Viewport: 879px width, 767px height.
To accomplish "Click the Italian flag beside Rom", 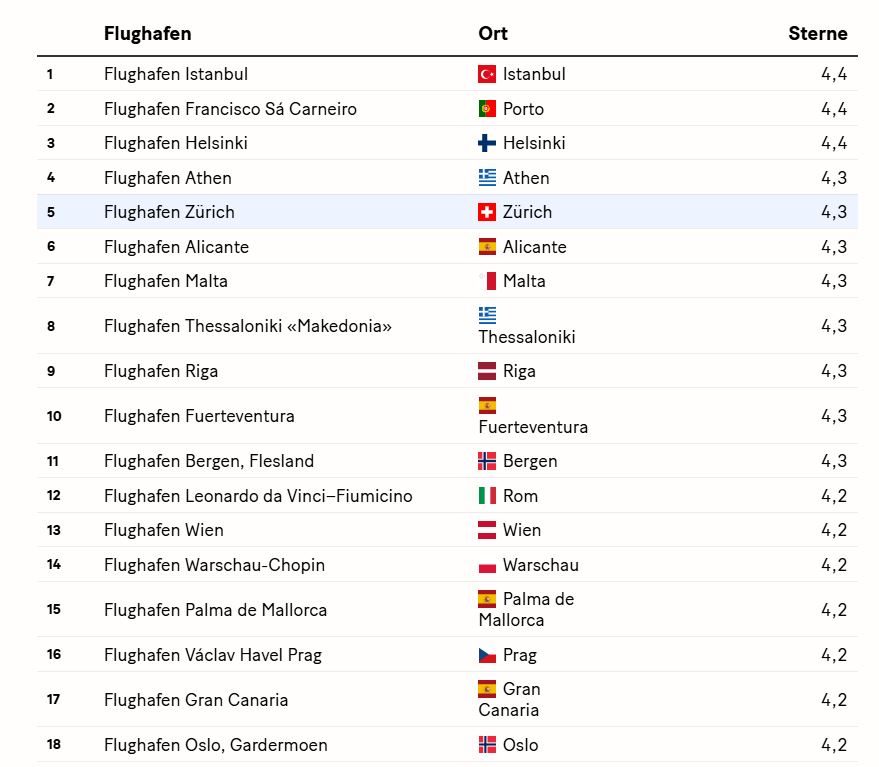I will (487, 496).
